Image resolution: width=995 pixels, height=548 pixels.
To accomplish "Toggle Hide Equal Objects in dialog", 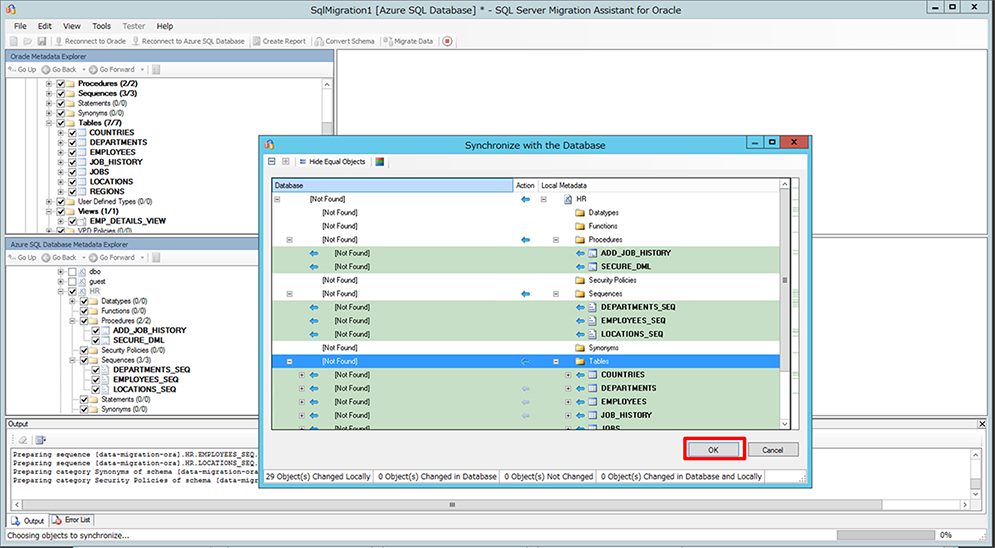I will (332, 162).
